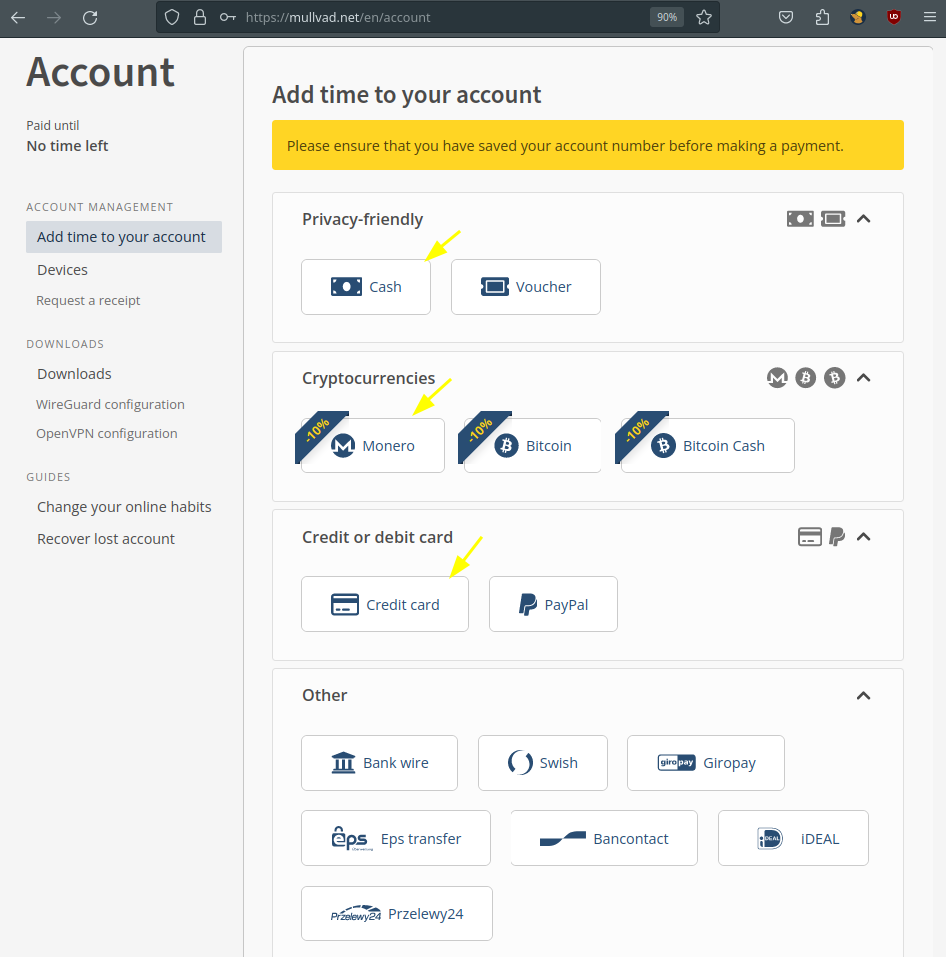Choose Cash payment method
946x957 pixels.
(366, 287)
